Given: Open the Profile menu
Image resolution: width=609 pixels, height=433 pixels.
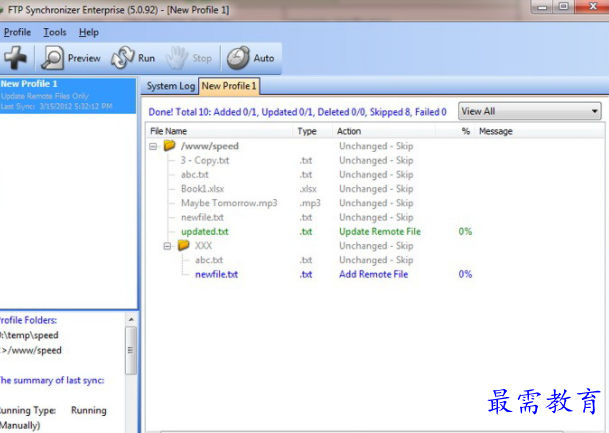Looking at the screenshot, I should (17, 32).
